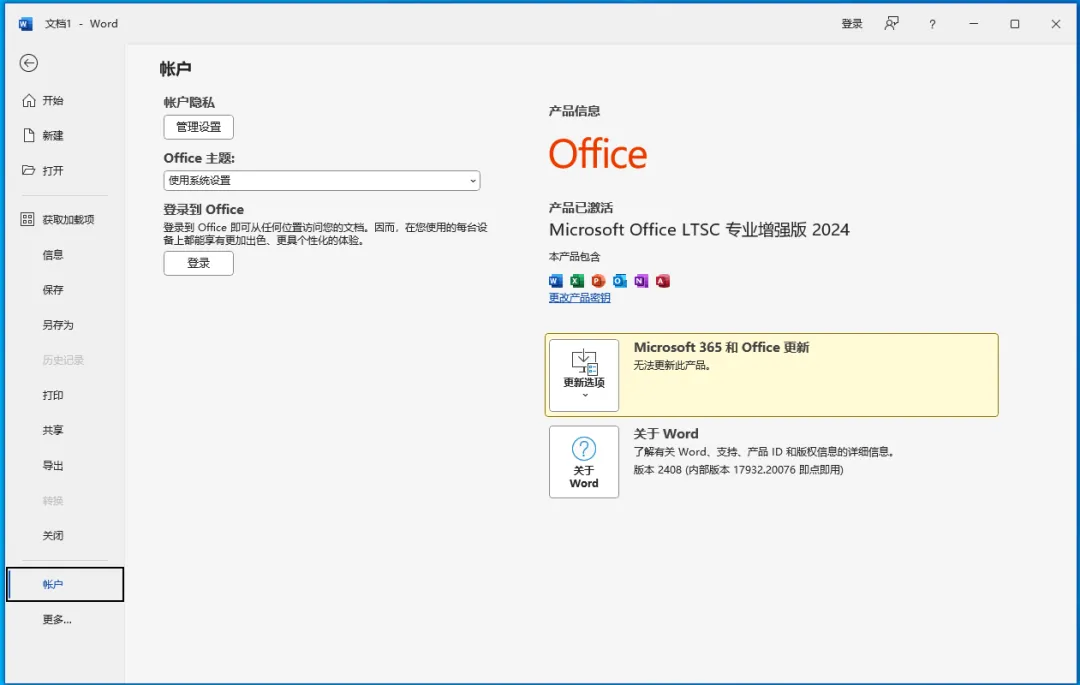This screenshot has width=1080, height=685.
Task: Maximize the Word window
Action: [x=1015, y=24]
